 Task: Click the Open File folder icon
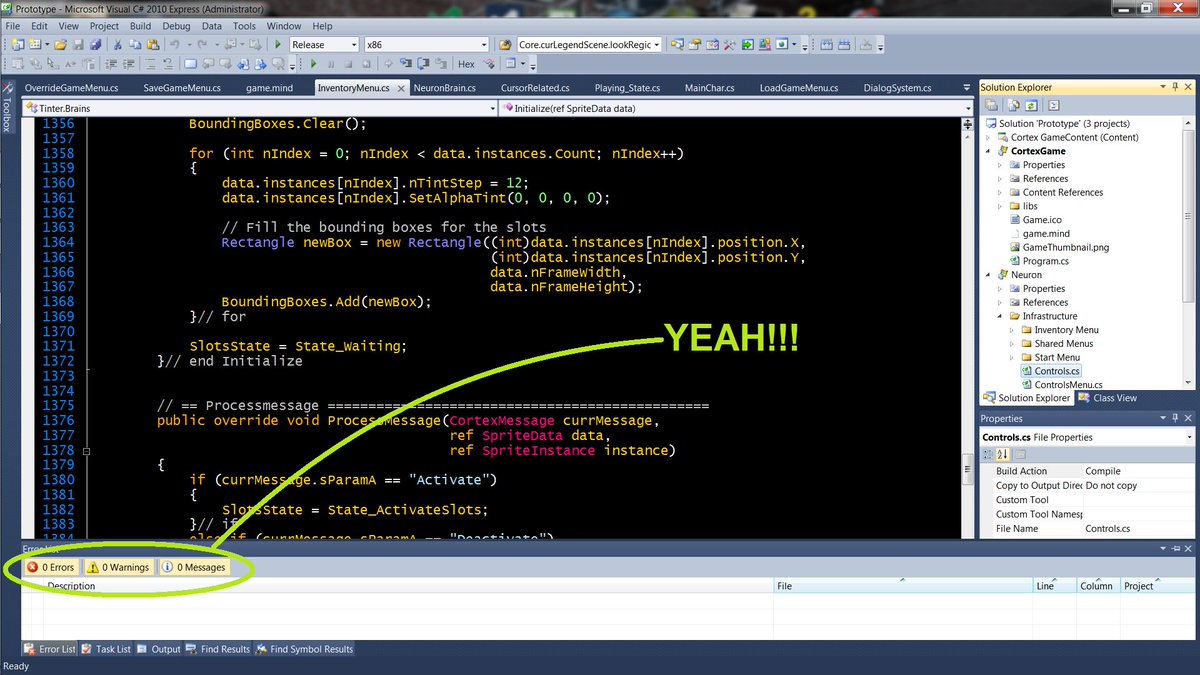tap(60, 45)
